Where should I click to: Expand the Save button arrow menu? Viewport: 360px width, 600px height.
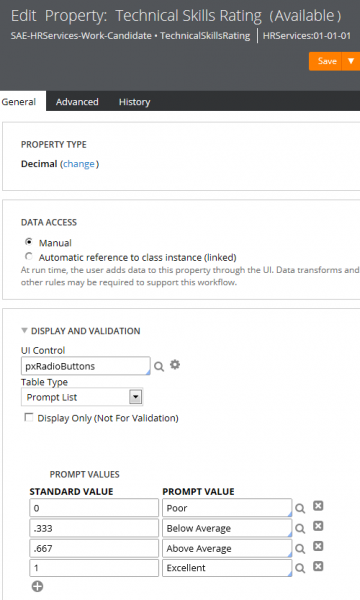click(351, 61)
